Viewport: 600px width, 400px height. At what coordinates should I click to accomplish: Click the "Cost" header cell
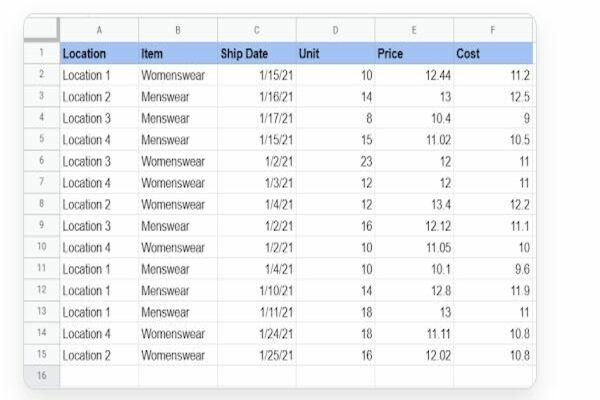[493, 53]
